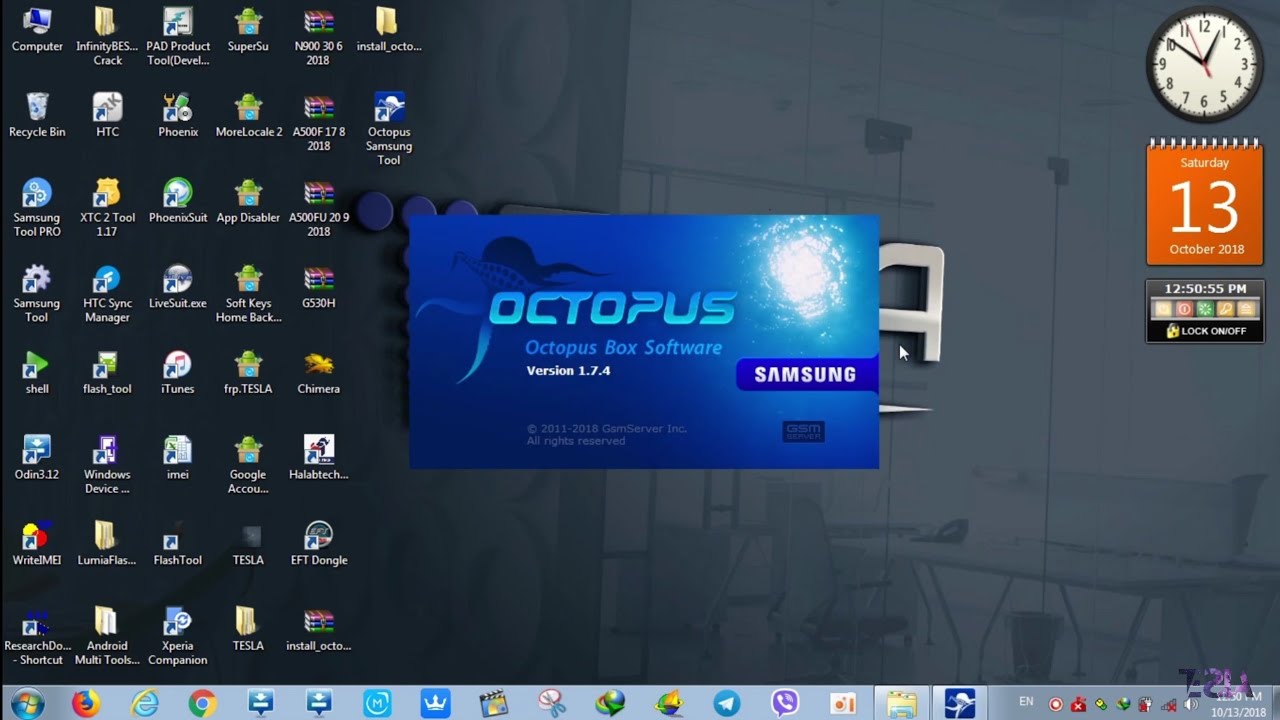This screenshot has width=1280, height=720.
Task: Launch the Chimera shortcut
Action: click(318, 372)
